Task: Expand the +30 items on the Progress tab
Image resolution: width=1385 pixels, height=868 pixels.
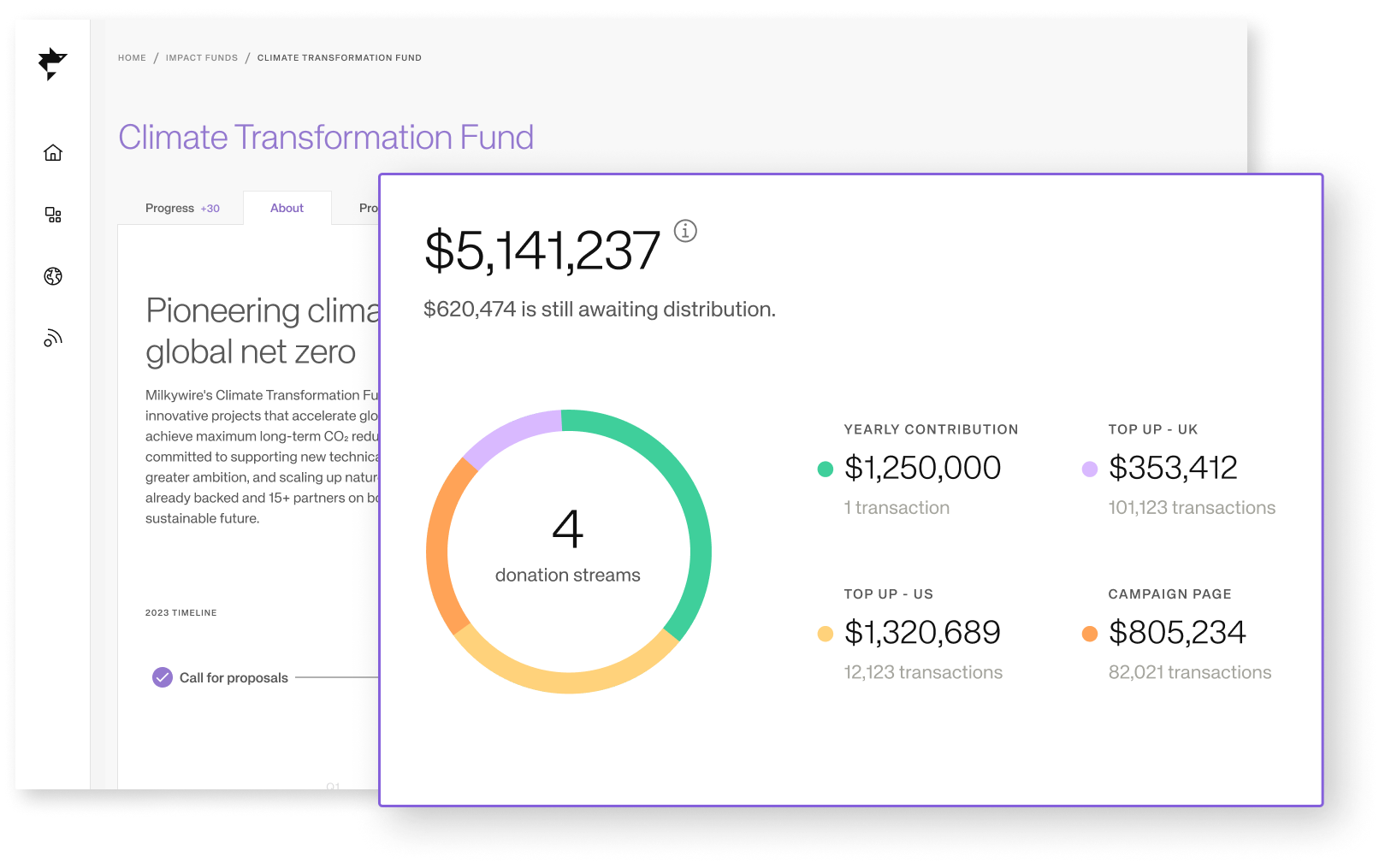Action: tap(210, 208)
